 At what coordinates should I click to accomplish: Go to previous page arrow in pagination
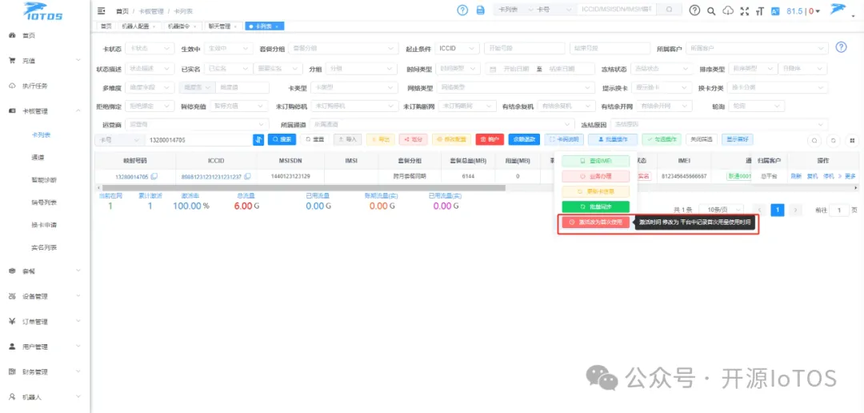coord(759,210)
